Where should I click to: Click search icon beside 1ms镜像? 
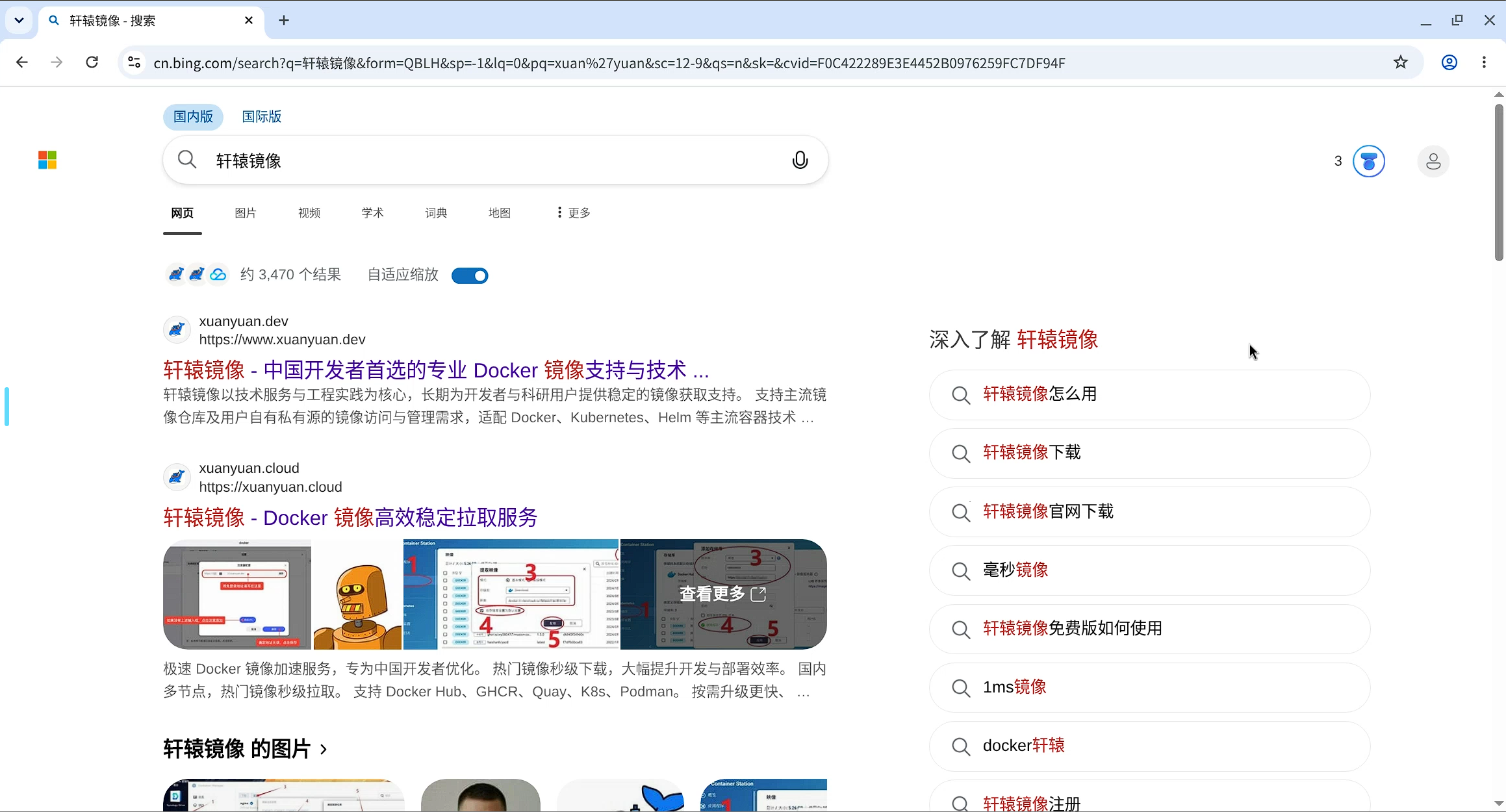pos(961,687)
